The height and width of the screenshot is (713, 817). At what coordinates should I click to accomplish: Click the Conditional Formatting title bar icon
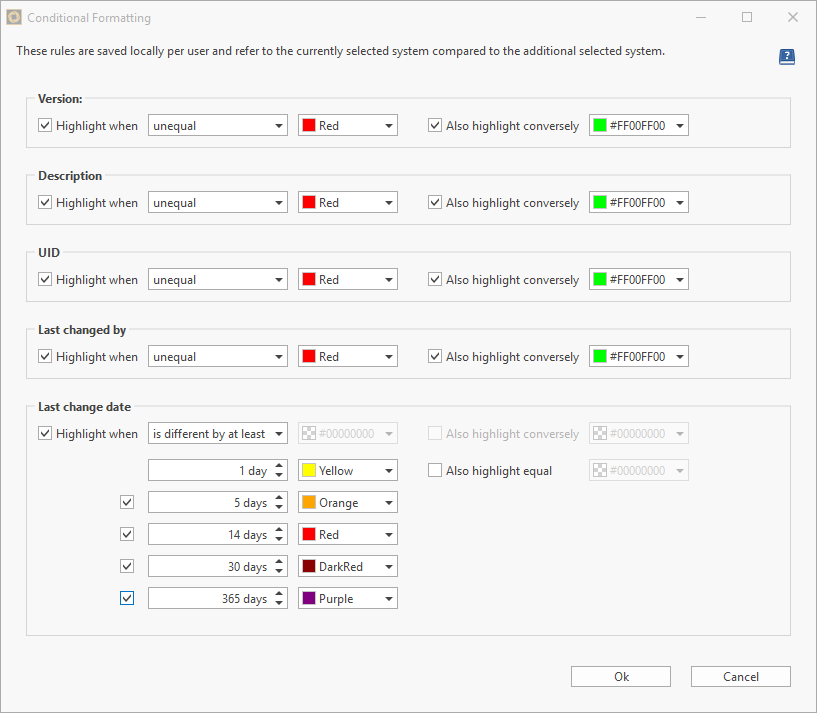(14, 17)
